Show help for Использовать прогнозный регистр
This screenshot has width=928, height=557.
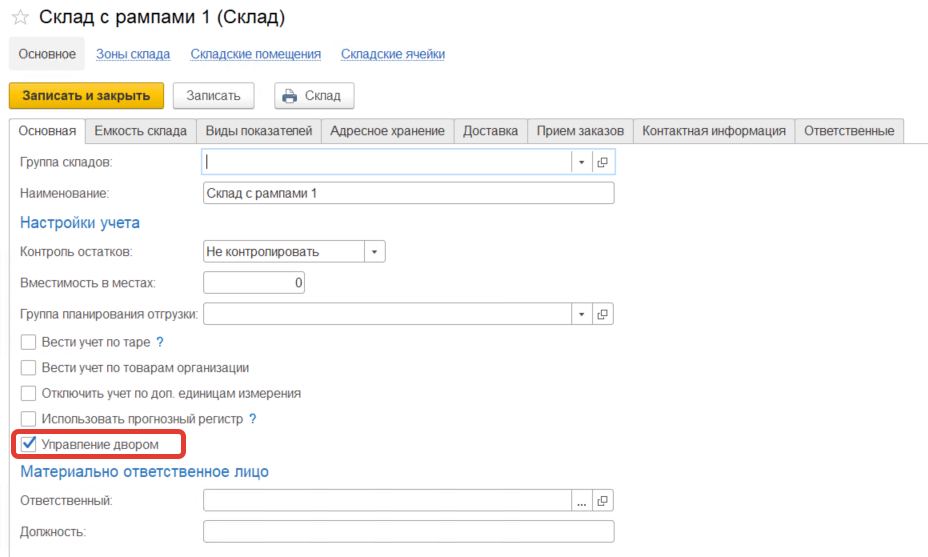[253, 419]
